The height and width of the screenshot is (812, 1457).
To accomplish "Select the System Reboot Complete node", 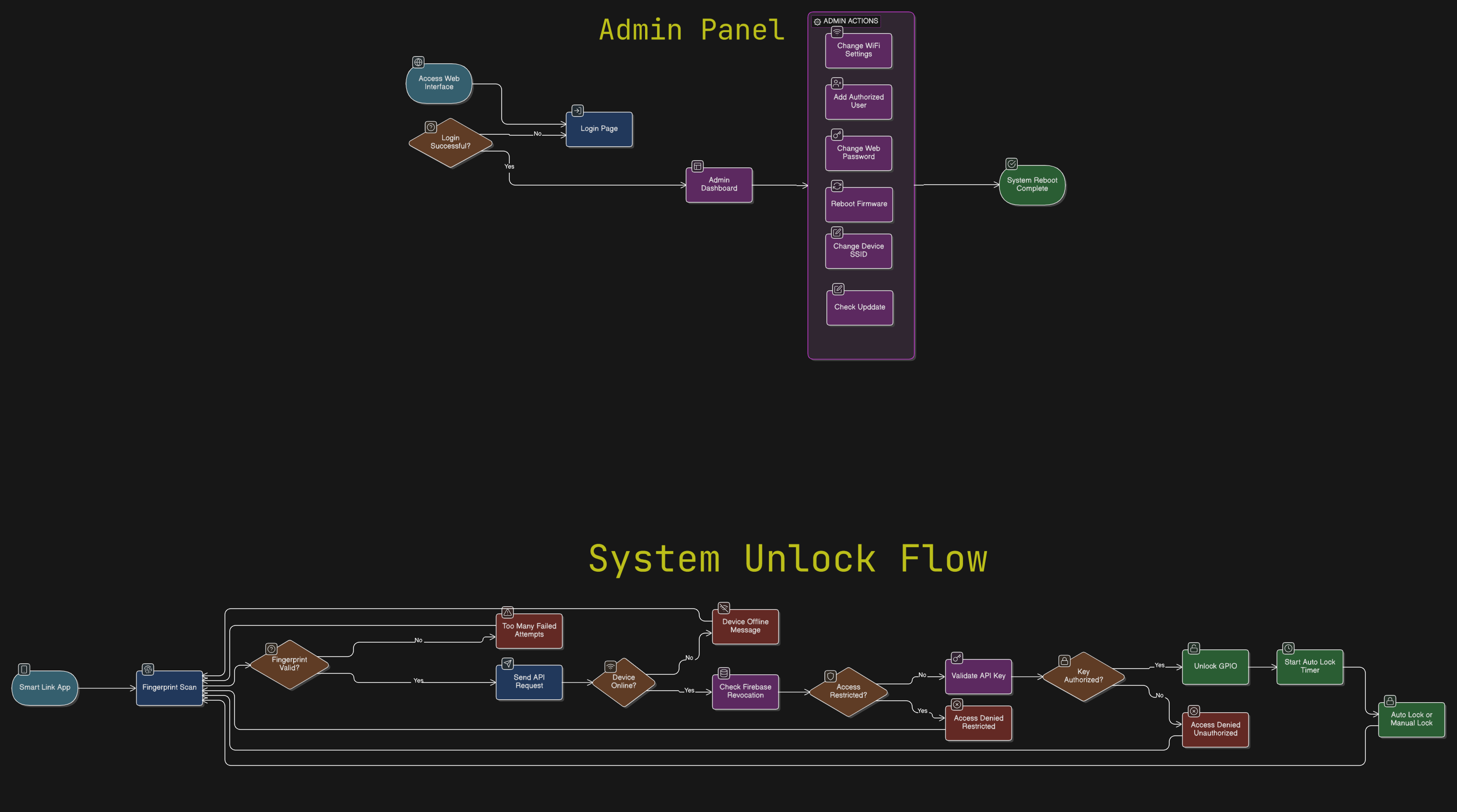I will (1032, 185).
